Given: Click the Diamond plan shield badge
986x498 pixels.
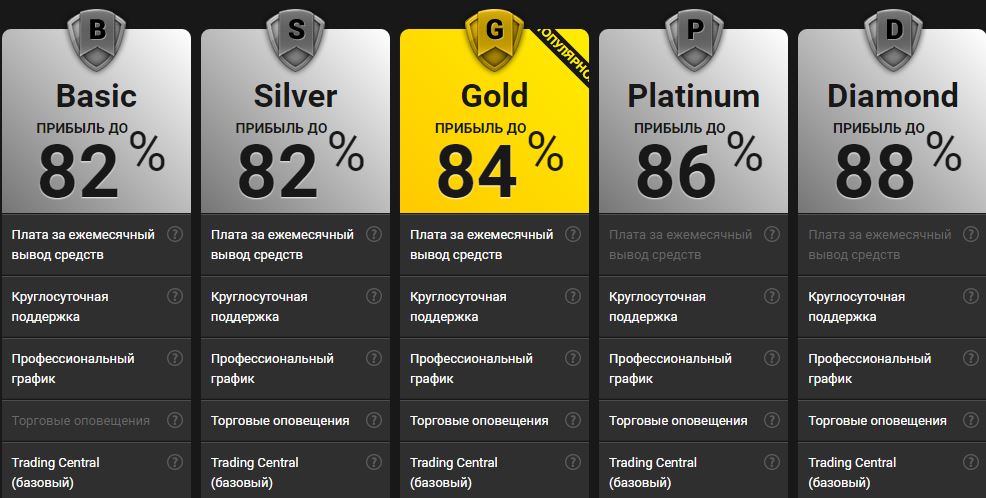Looking at the screenshot, I should point(893,39).
